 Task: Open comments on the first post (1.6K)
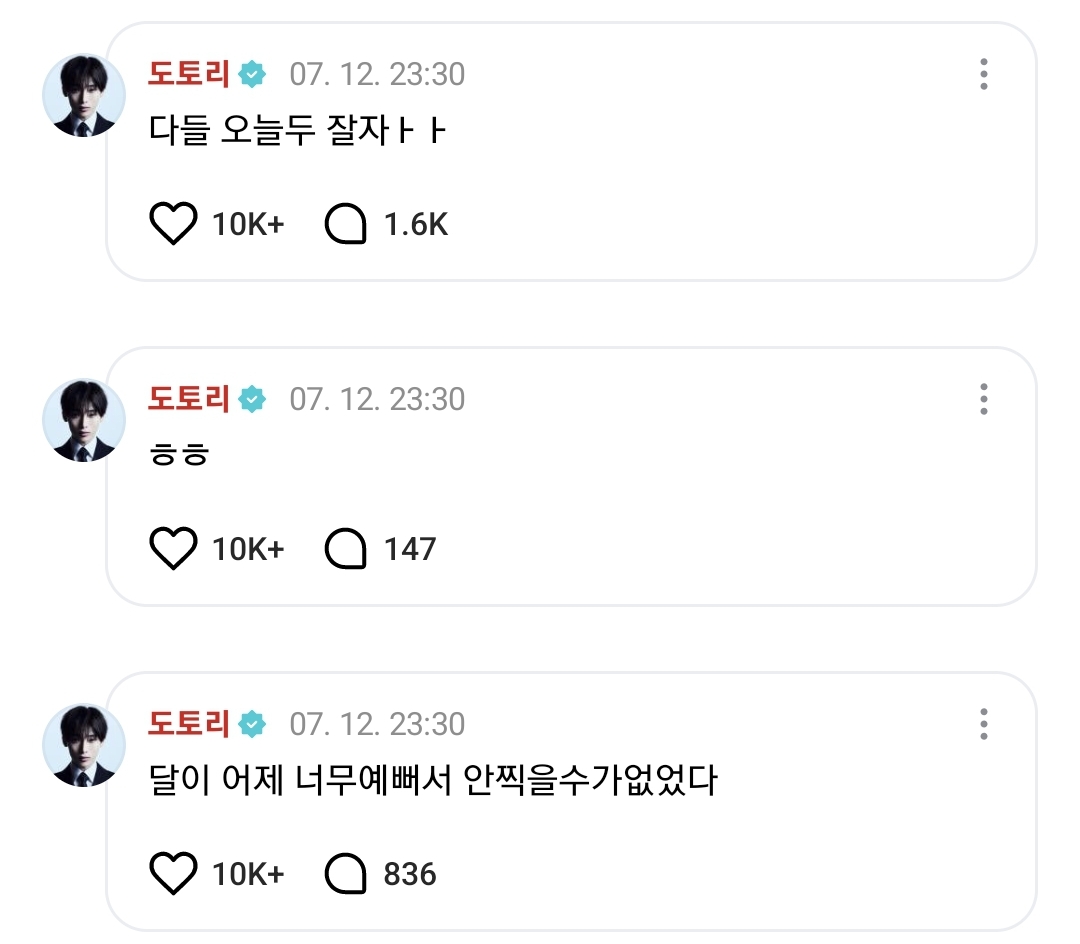[x=347, y=224]
